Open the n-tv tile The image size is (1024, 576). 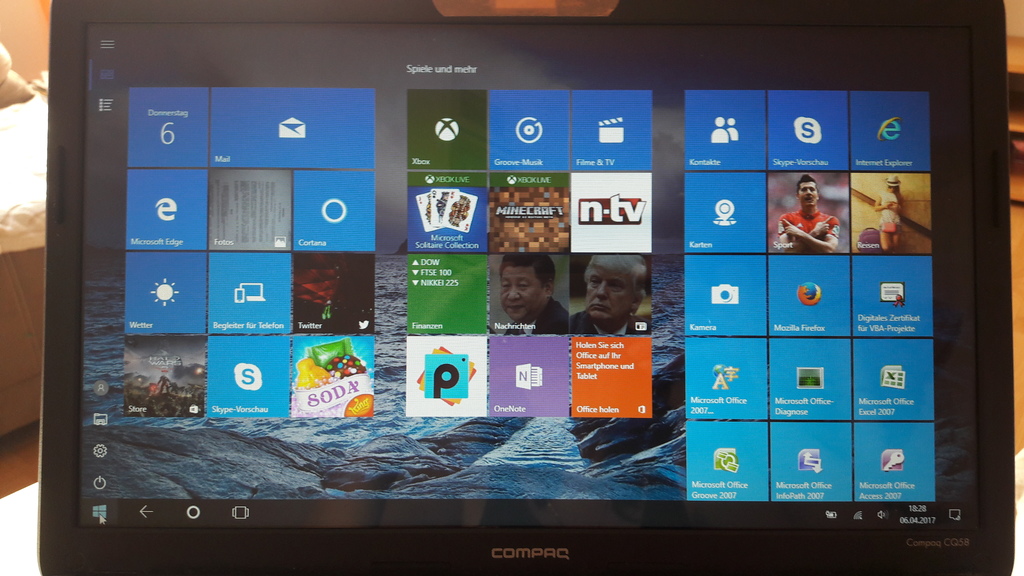click(x=611, y=212)
